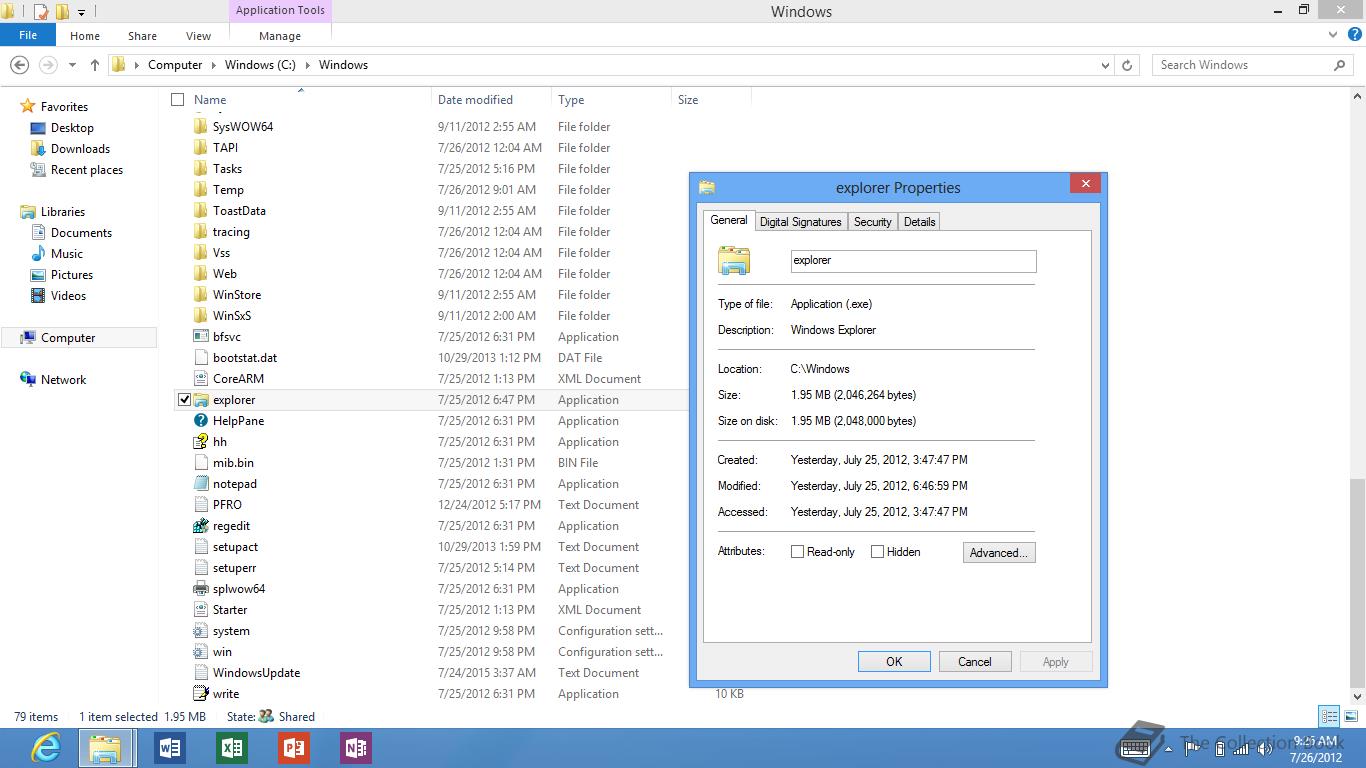Select the SysWOW64 folder

(243, 127)
